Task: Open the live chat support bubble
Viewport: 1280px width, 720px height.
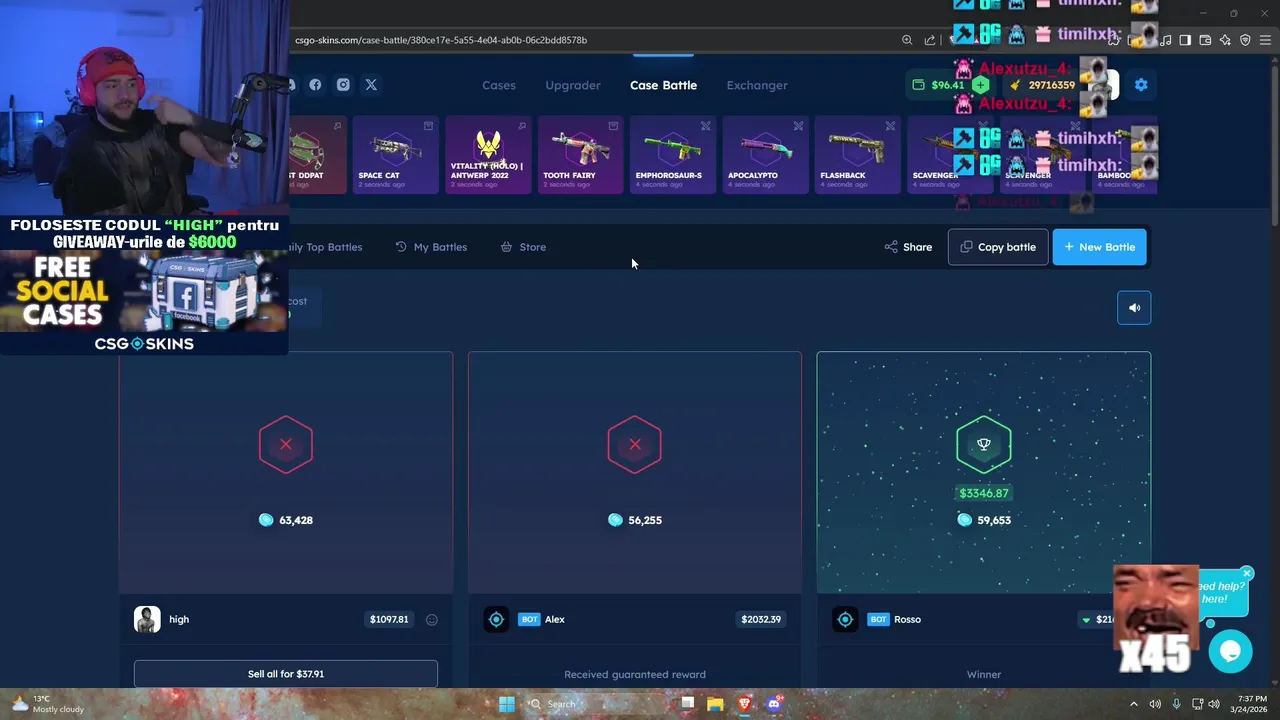Action: (x=1230, y=652)
